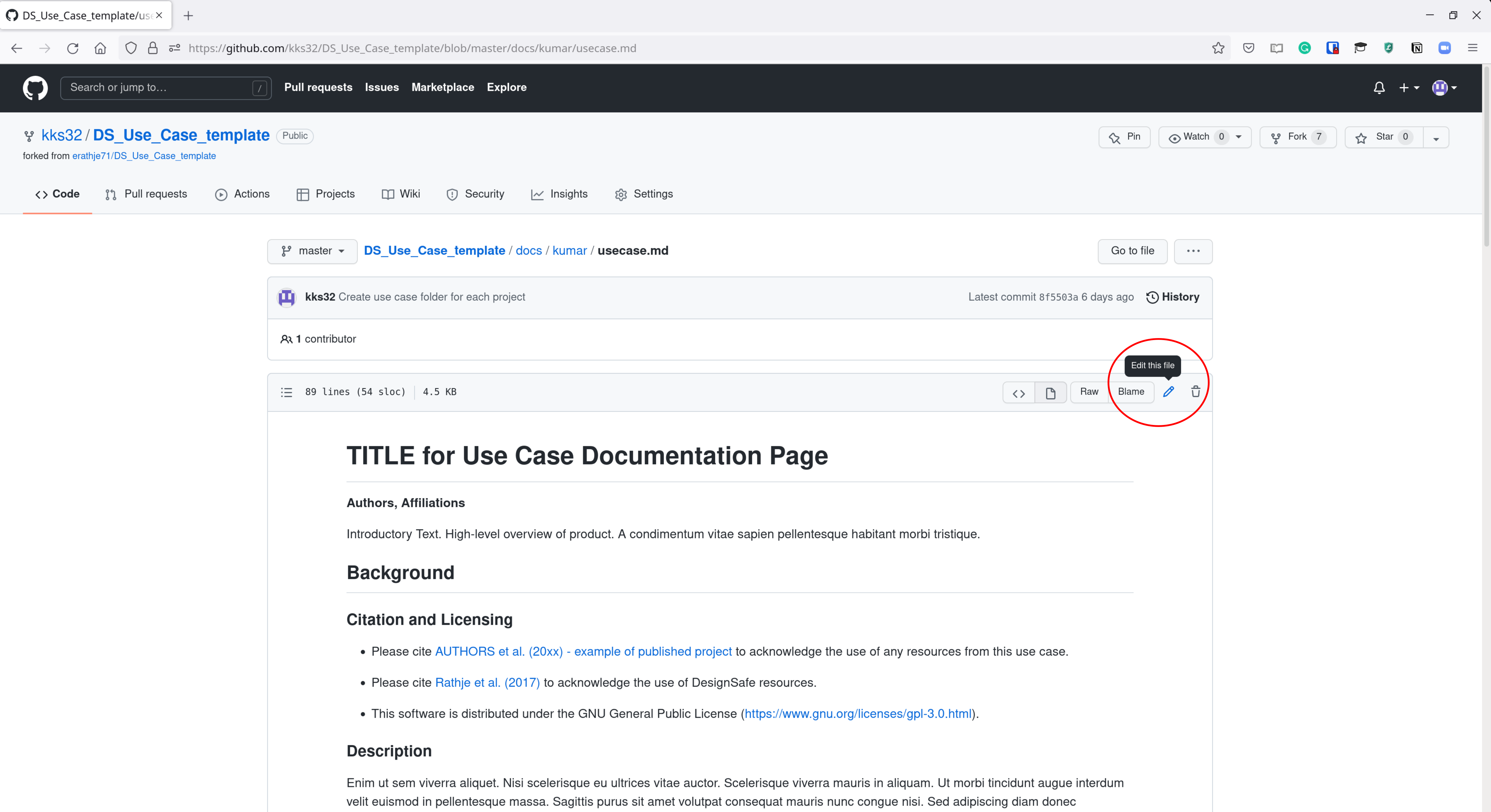Switch to rendered file view icon
This screenshot has width=1491, height=812.
[1050, 393]
